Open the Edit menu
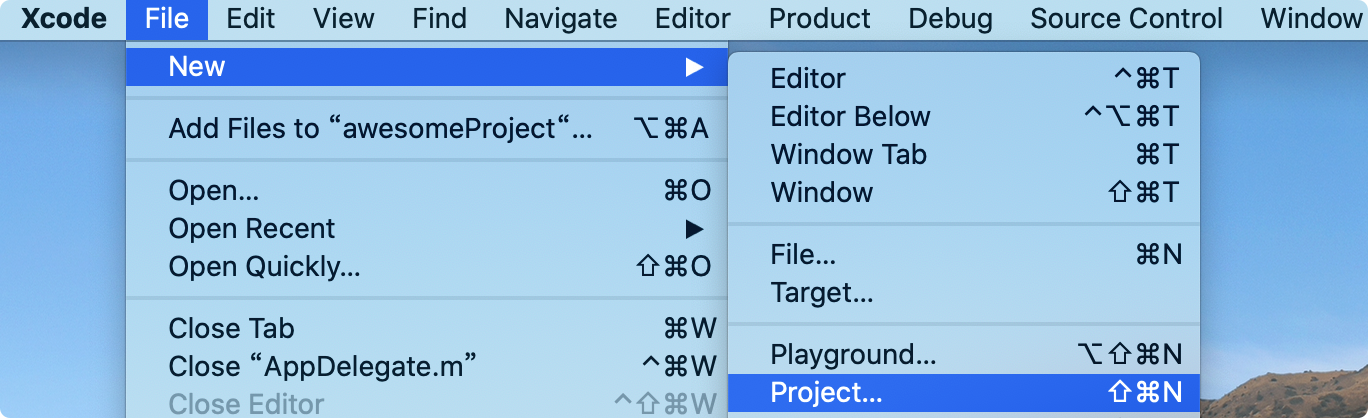The height and width of the screenshot is (418, 1368). (251, 19)
